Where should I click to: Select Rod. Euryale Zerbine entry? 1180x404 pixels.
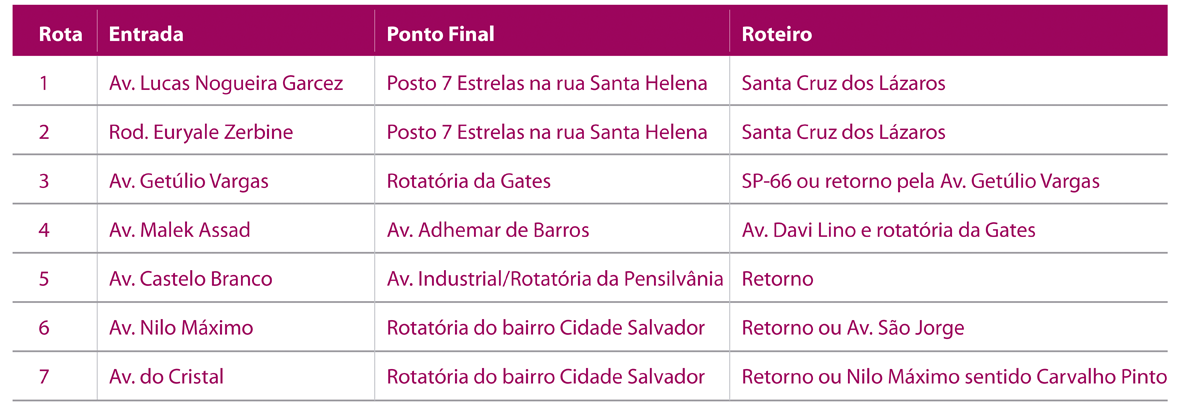pyautogui.click(x=201, y=132)
